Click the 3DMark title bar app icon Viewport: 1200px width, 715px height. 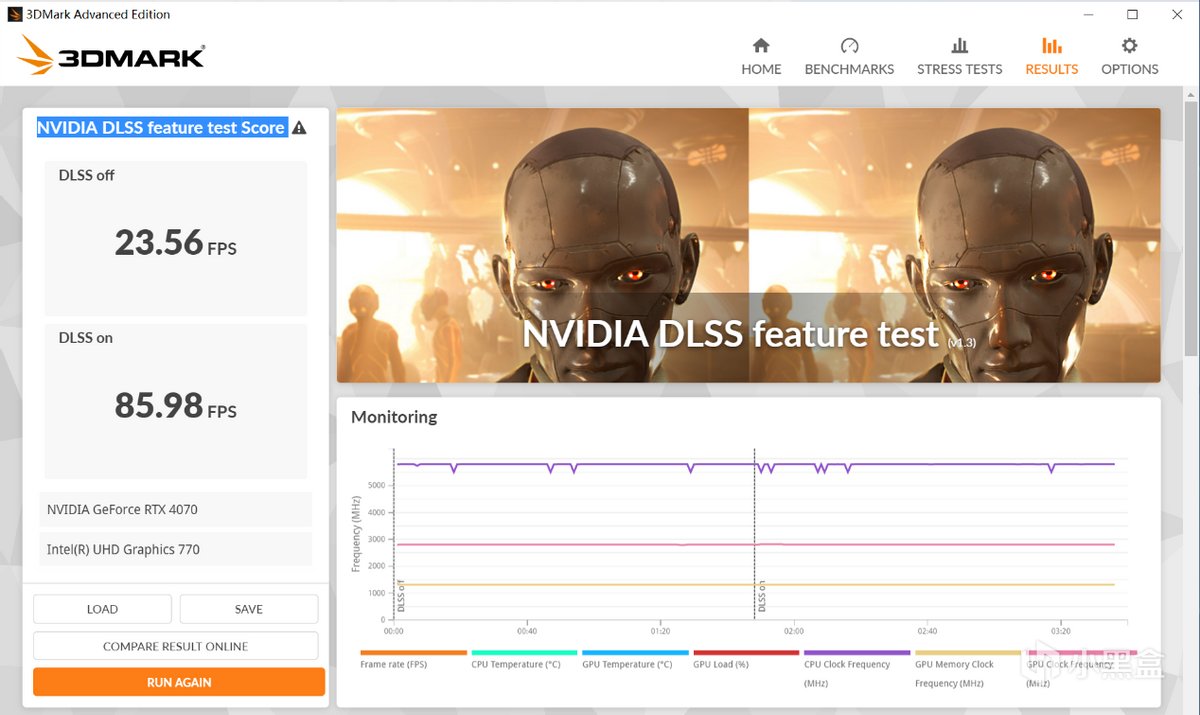point(13,14)
